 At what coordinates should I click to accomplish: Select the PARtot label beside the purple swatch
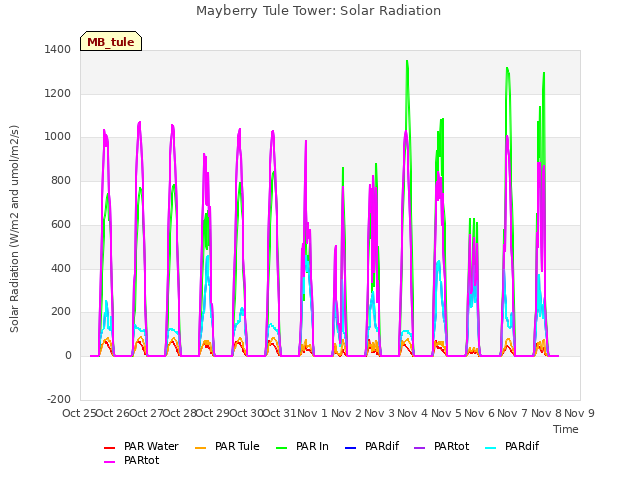(451, 447)
